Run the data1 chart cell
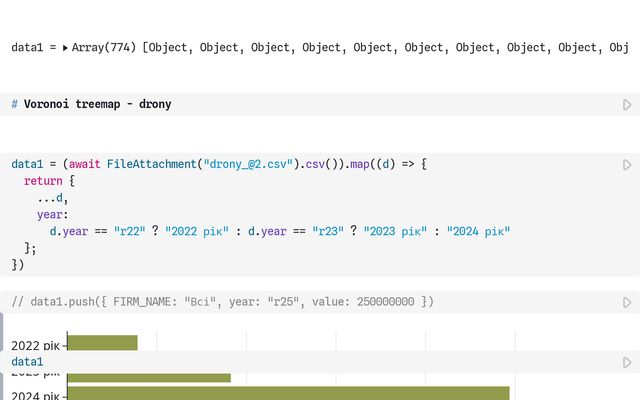 click(627, 362)
